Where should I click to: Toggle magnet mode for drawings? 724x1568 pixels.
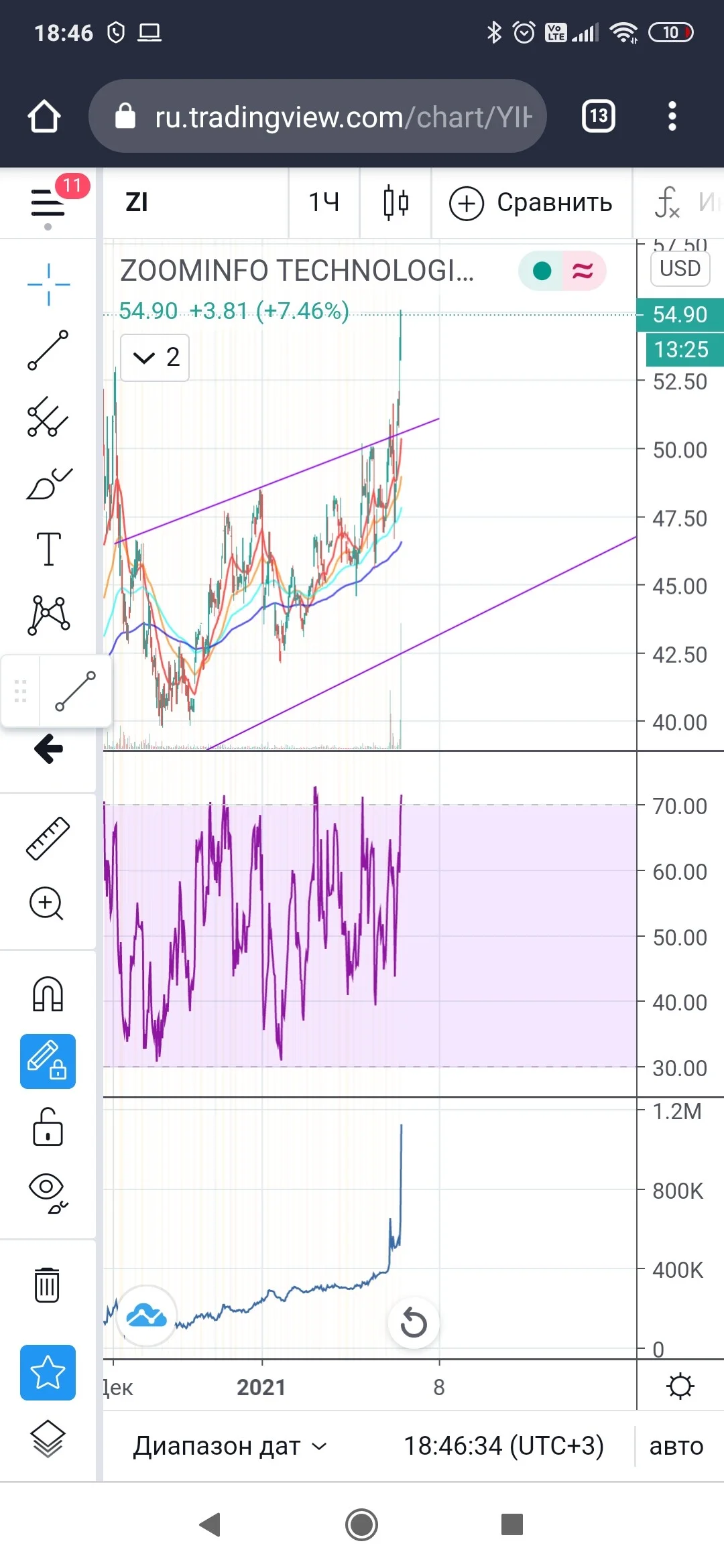pos(48,993)
